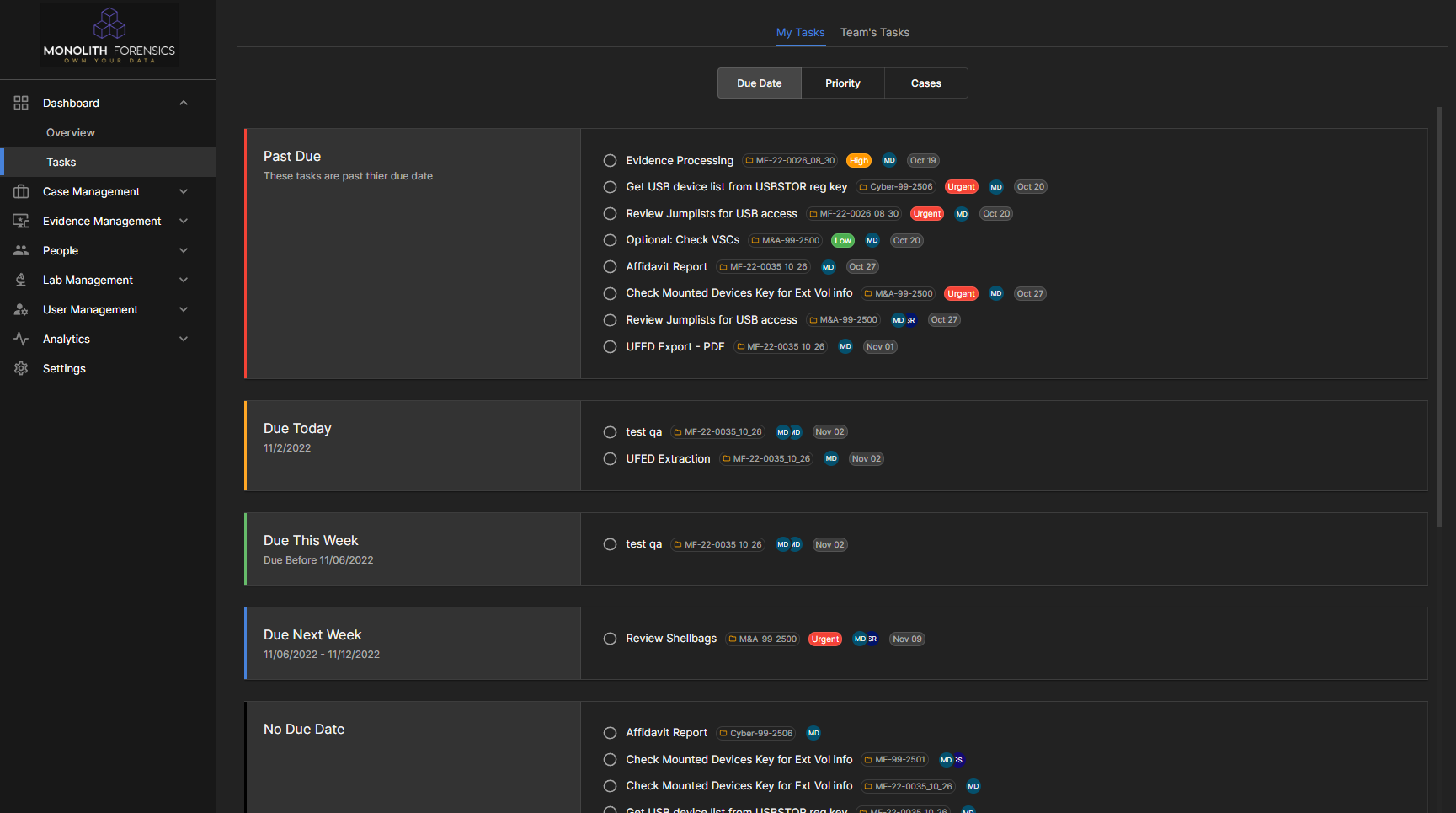Select the My Tasks tab
This screenshot has height=813, width=1456.
(801, 32)
